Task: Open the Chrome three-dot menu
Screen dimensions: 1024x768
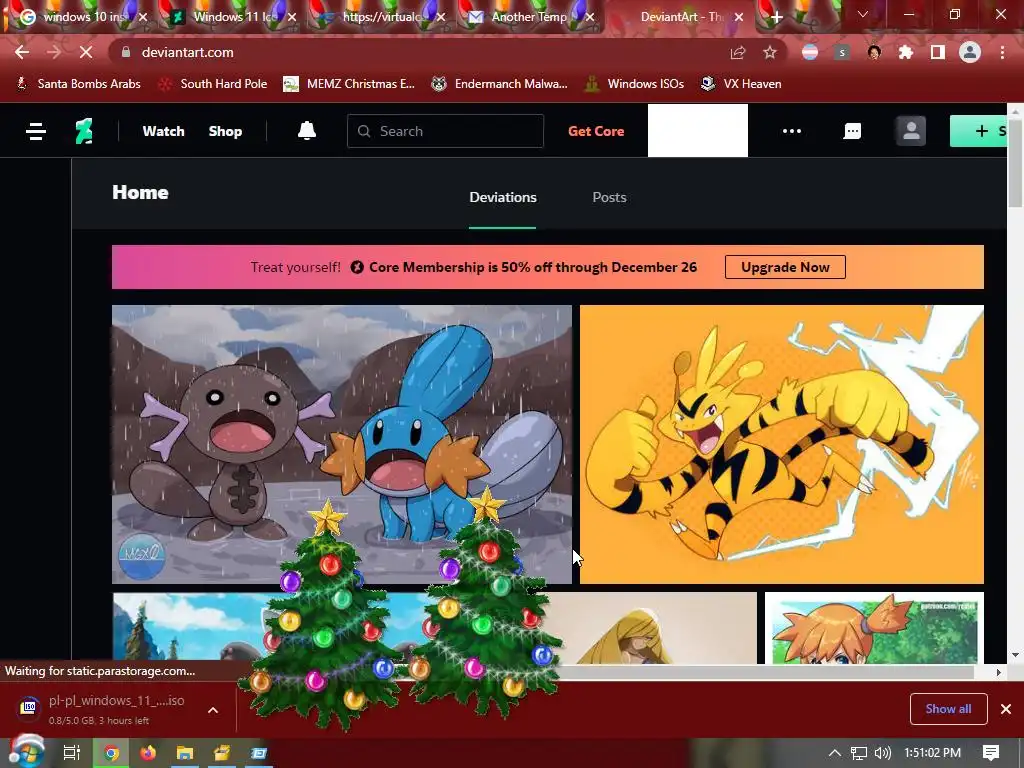Action: pyautogui.click(x=1002, y=52)
